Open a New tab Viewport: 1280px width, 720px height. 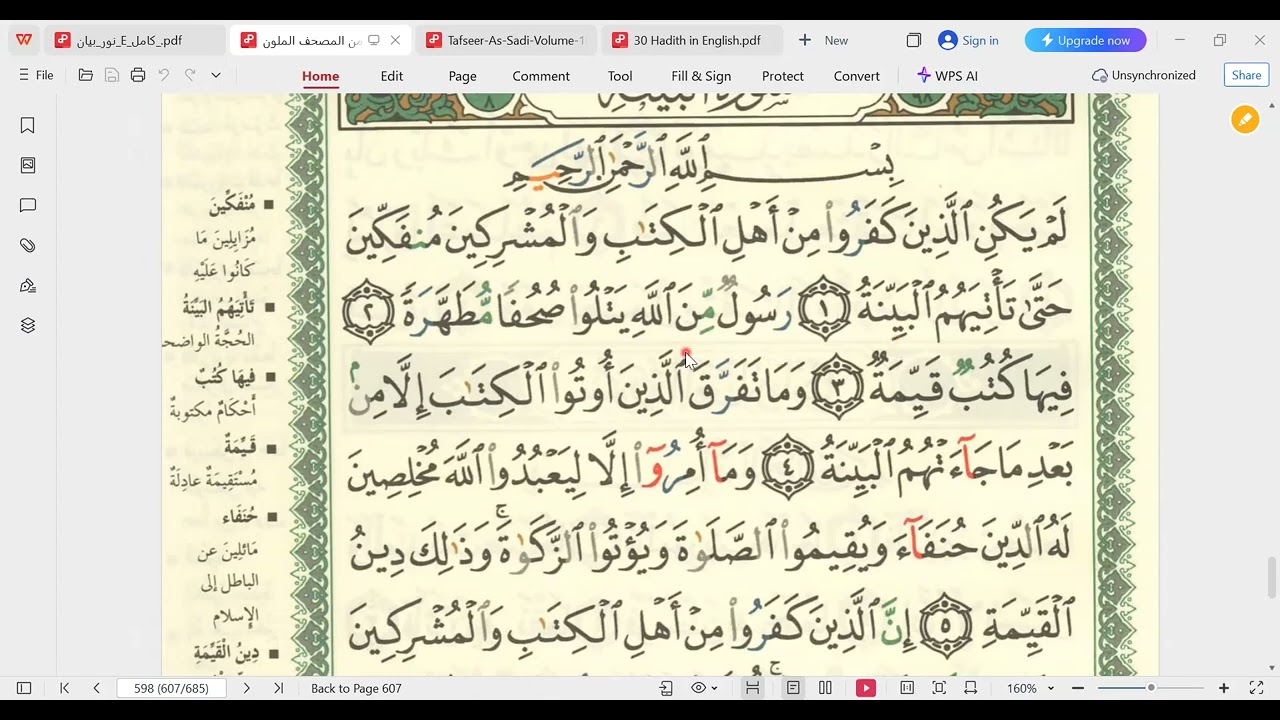tap(823, 40)
